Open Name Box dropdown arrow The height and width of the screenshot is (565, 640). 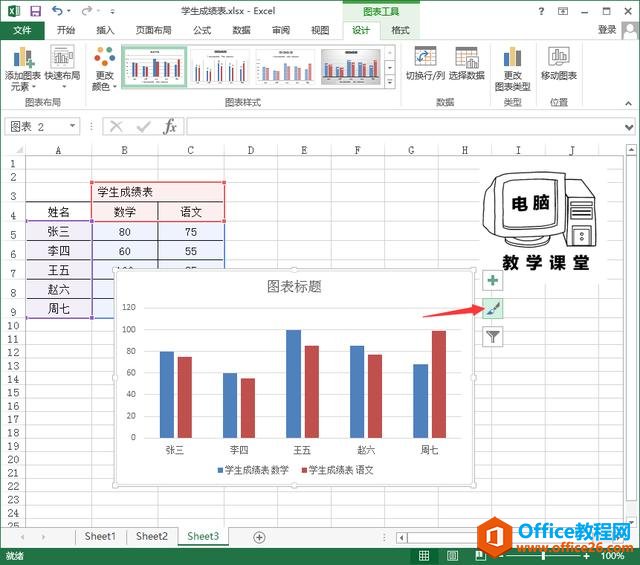pos(73,126)
